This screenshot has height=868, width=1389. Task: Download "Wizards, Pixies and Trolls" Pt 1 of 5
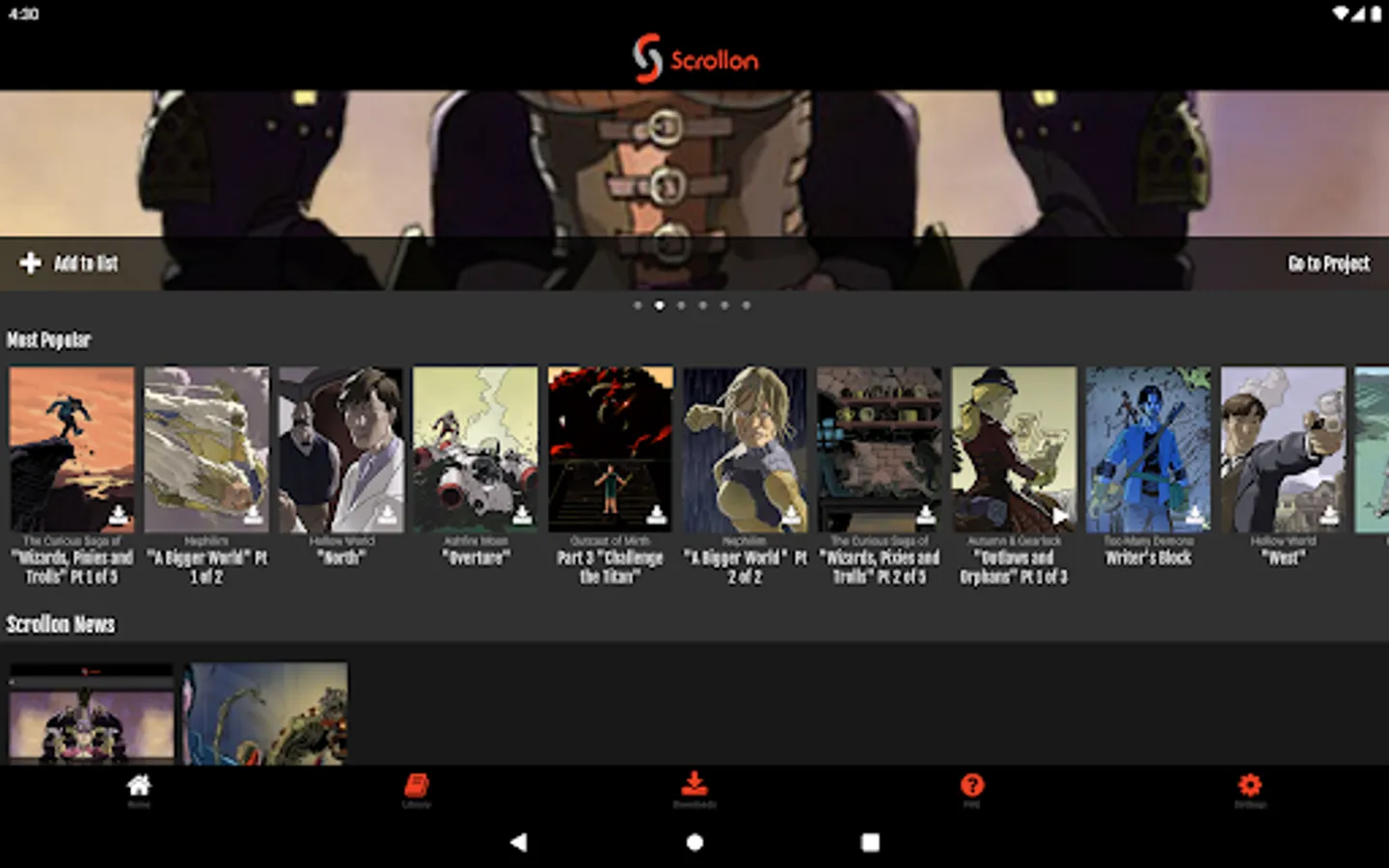pyautogui.click(x=118, y=514)
